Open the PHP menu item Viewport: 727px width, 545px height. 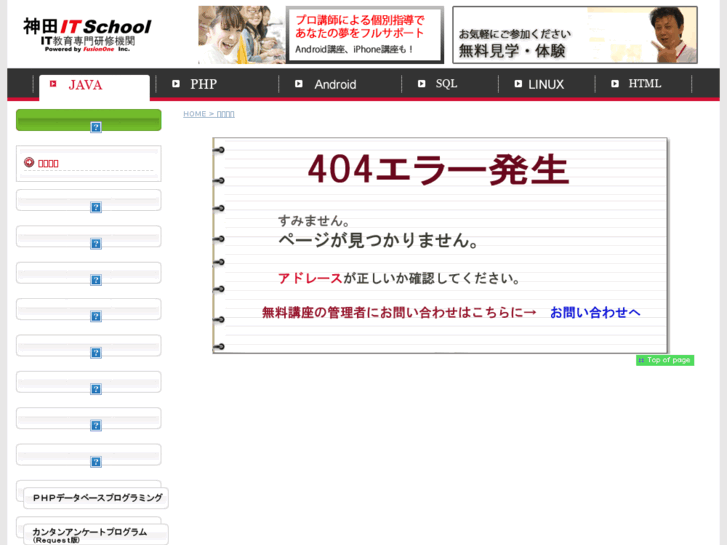pyautogui.click(x=204, y=84)
